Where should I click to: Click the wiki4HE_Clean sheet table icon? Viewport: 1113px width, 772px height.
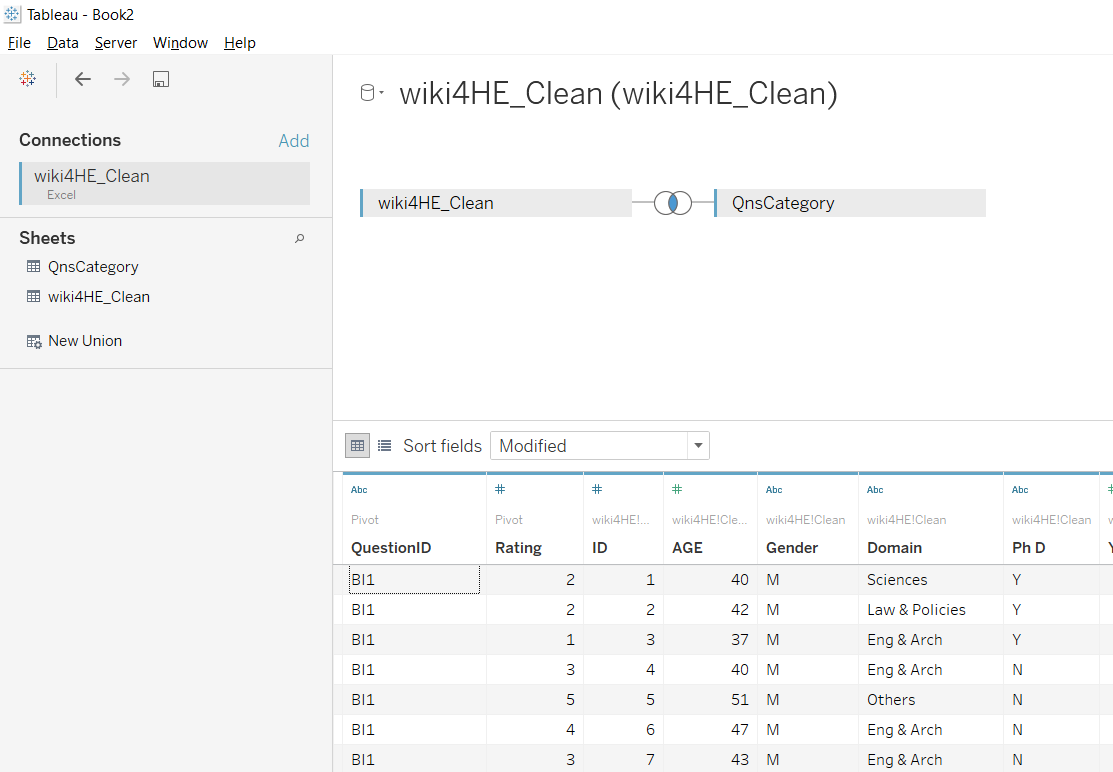click(33, 297)
